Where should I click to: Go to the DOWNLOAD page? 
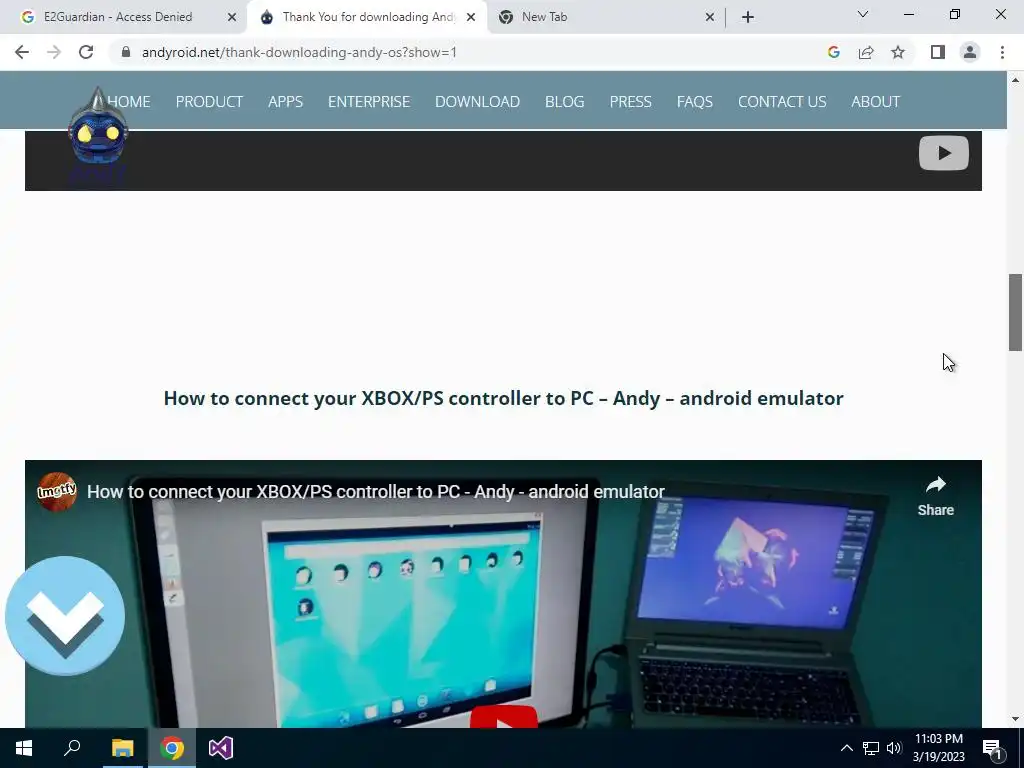pos(477,102)
